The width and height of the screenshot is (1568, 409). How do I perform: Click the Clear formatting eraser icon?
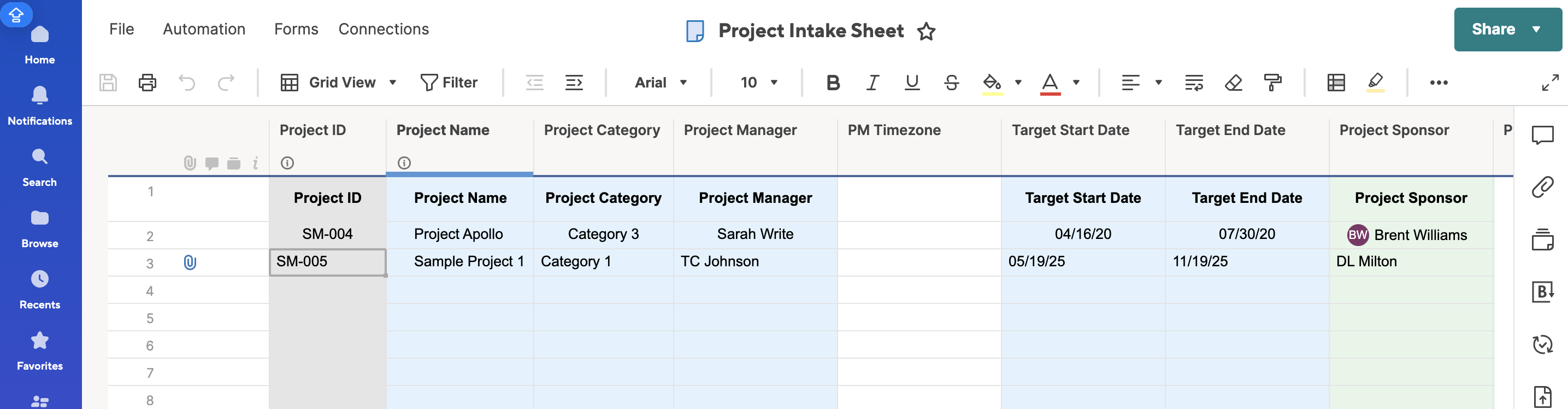1233,82
